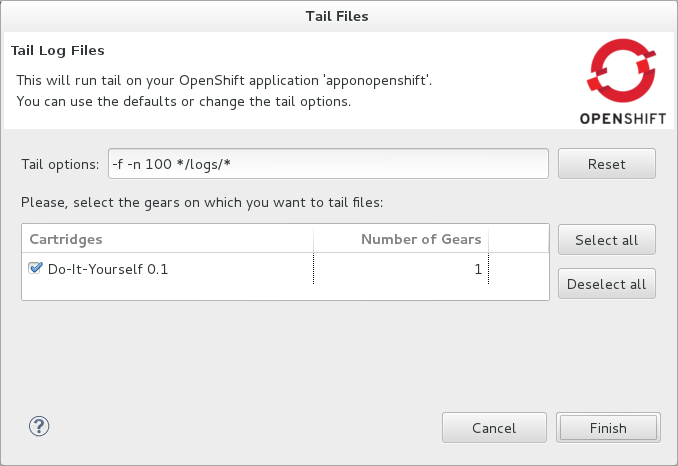Click the Tail Files title bar
Viewport: 678px width, 466px height.
click(x=339, y=15)
